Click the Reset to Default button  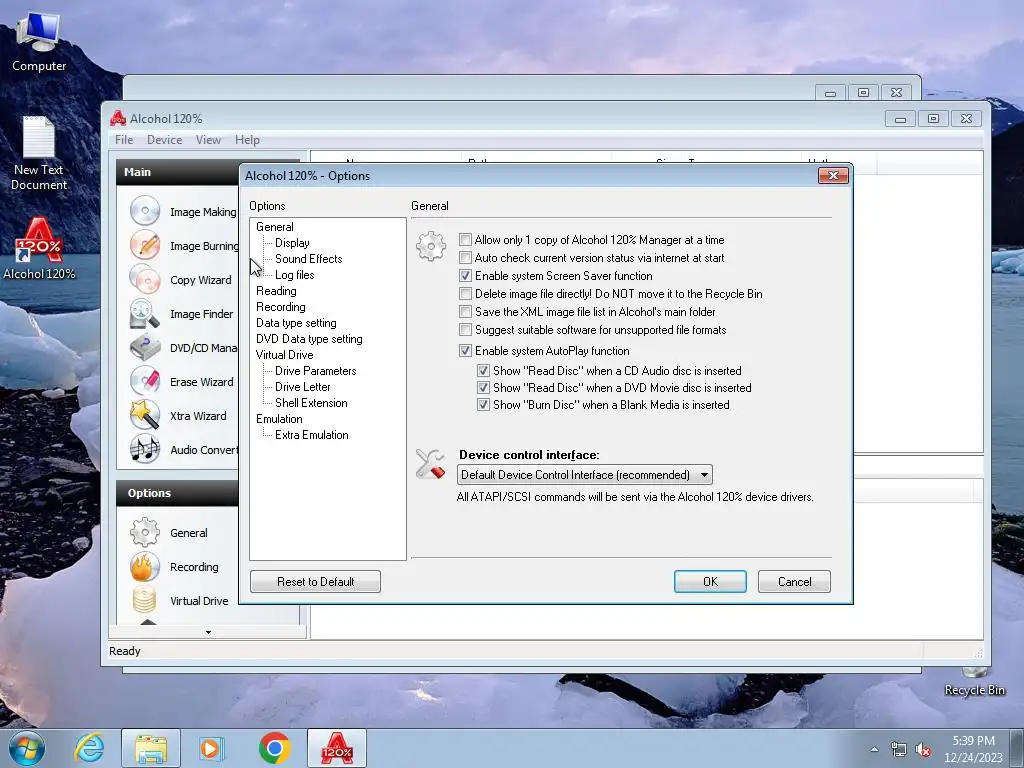point(315,581)
